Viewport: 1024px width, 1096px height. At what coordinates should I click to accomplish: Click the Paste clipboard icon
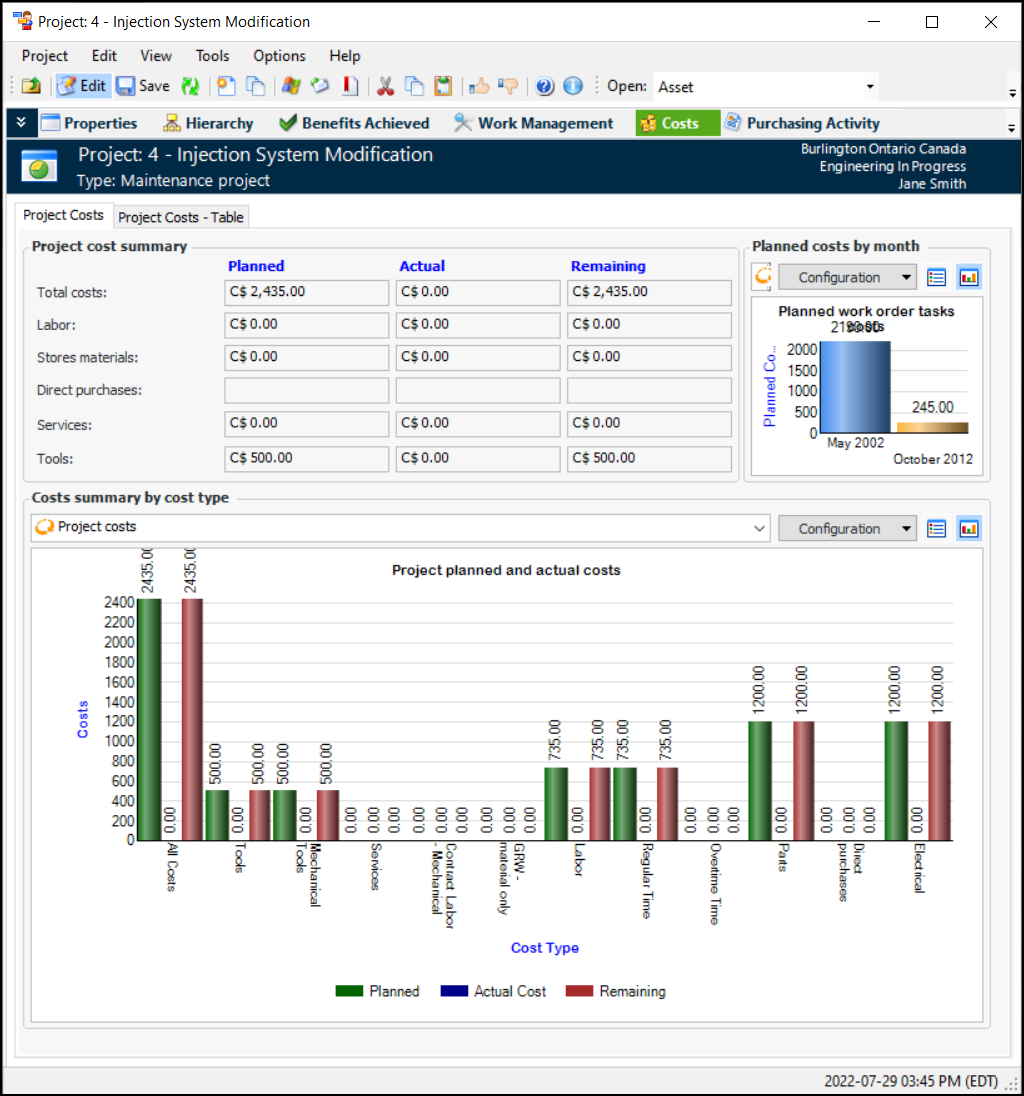click(443, 86)
